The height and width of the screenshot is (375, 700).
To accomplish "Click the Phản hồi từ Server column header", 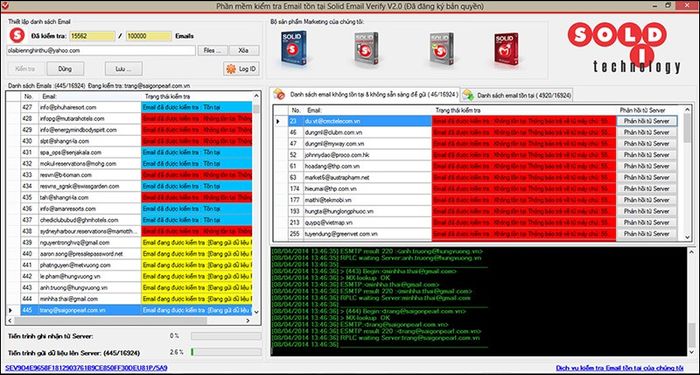I will coord(646,109).
